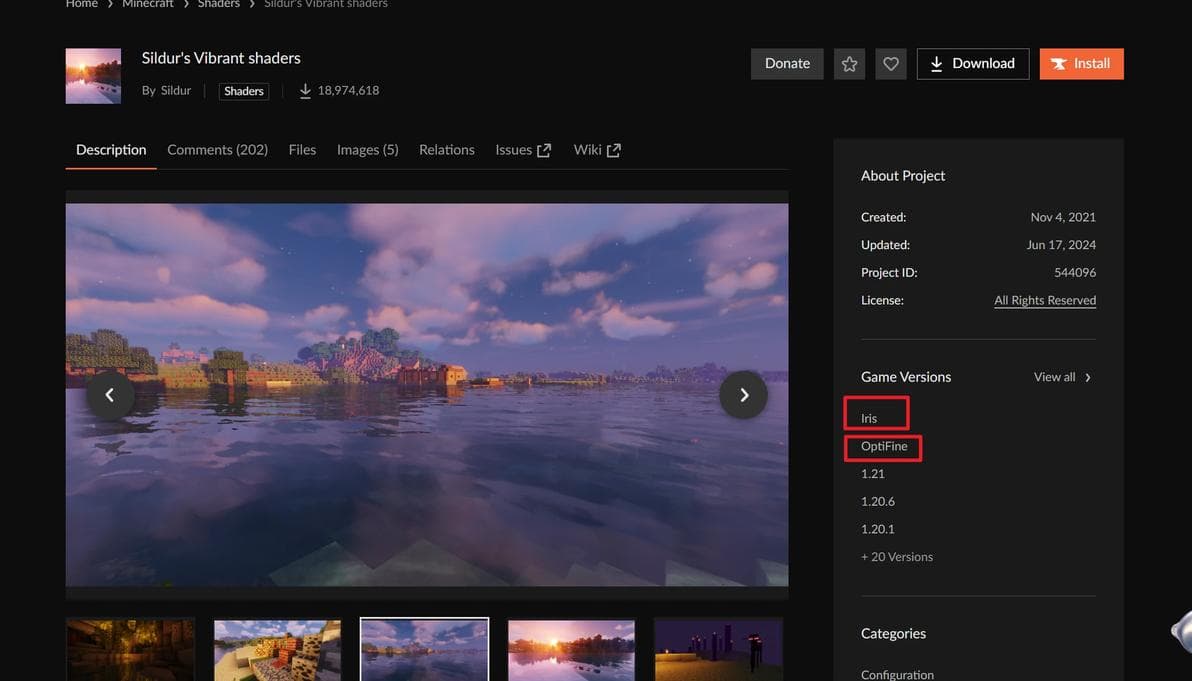Select game version 1.20.1
This screenshot has height=681, width=1192.
(x=878, y=529)
